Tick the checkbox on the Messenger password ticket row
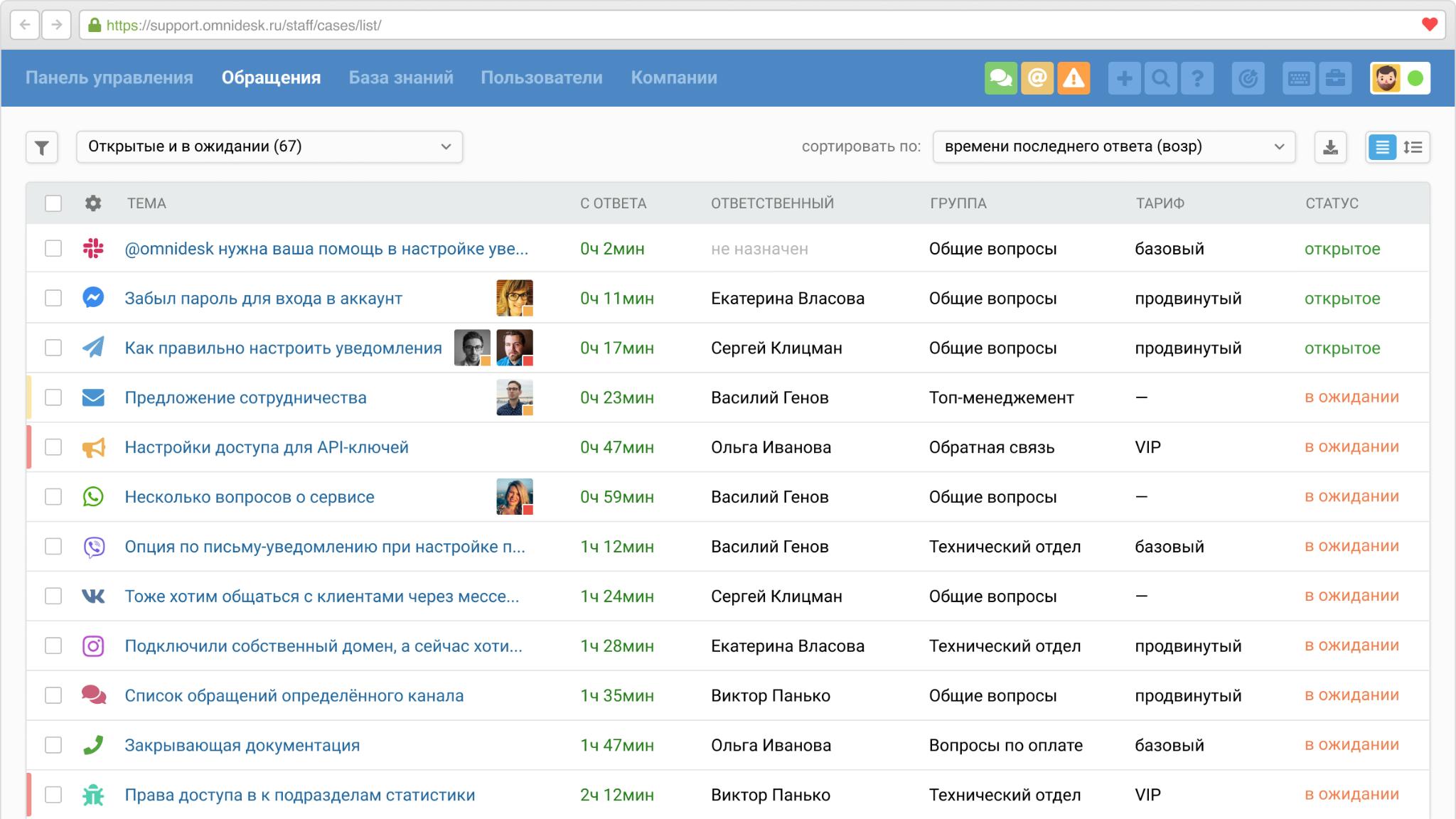Viewport: 1456px width, 819px height. click(53, 298)
